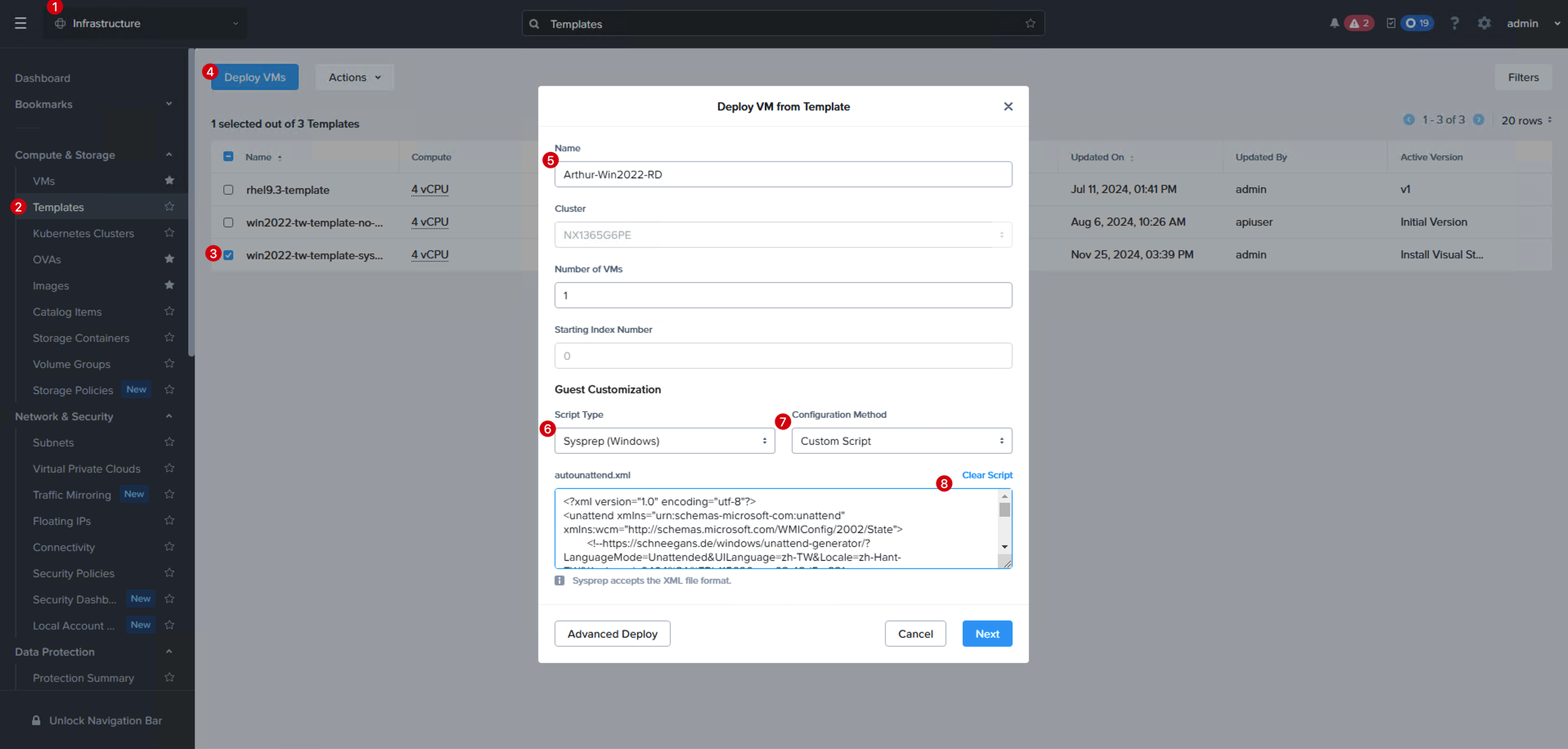Image resolution: width=1568 pixels, height=749 pixels.
Task: Click the Next button in the dialog
Action: tap(987, 634)
